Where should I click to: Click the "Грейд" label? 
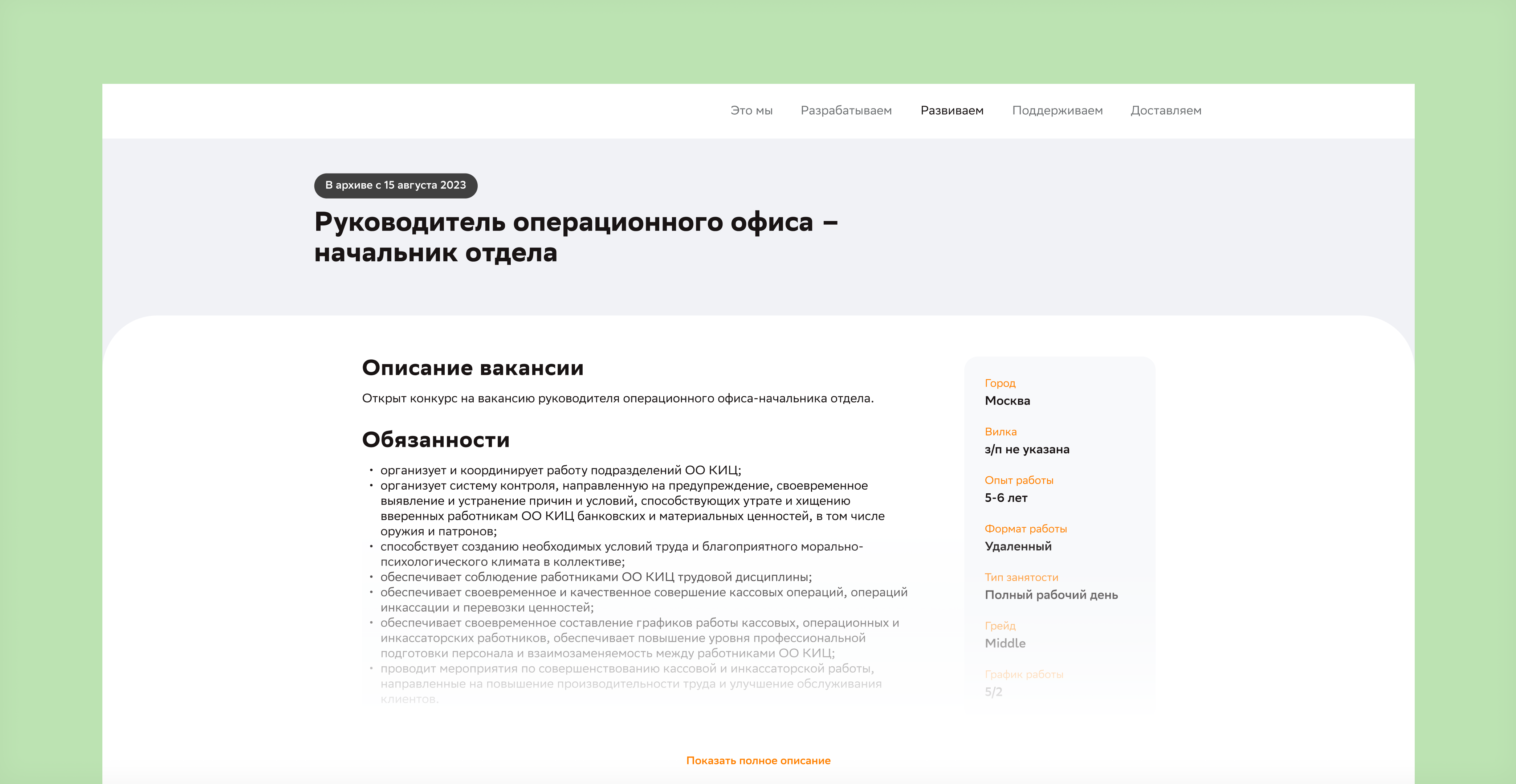1000,626
